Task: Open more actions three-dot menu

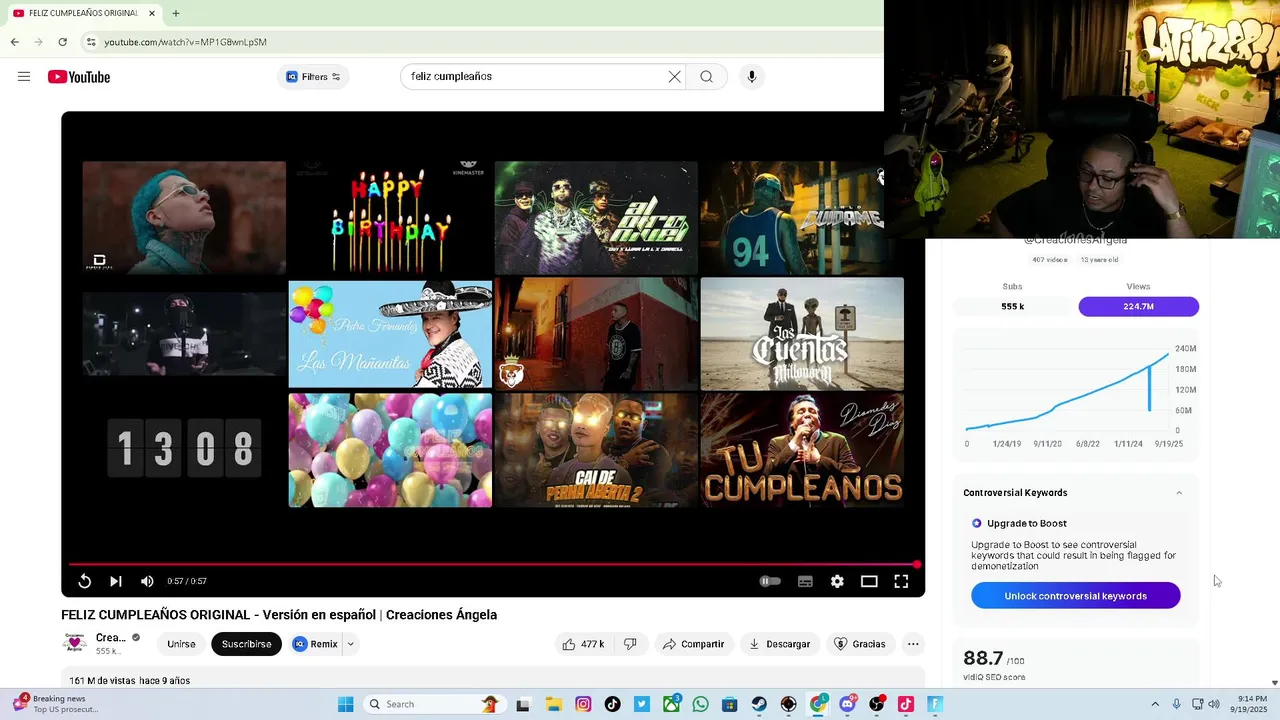Action: pyautogui.click(x=913, y=644)
